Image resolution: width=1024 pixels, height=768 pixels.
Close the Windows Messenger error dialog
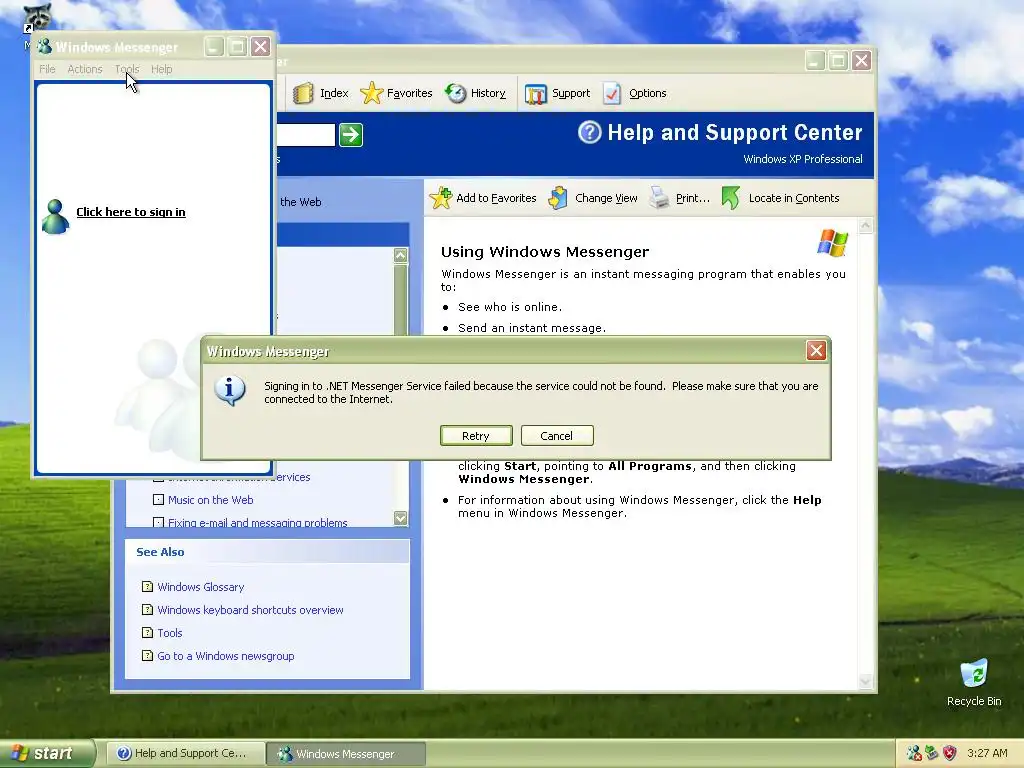point(816,351)
